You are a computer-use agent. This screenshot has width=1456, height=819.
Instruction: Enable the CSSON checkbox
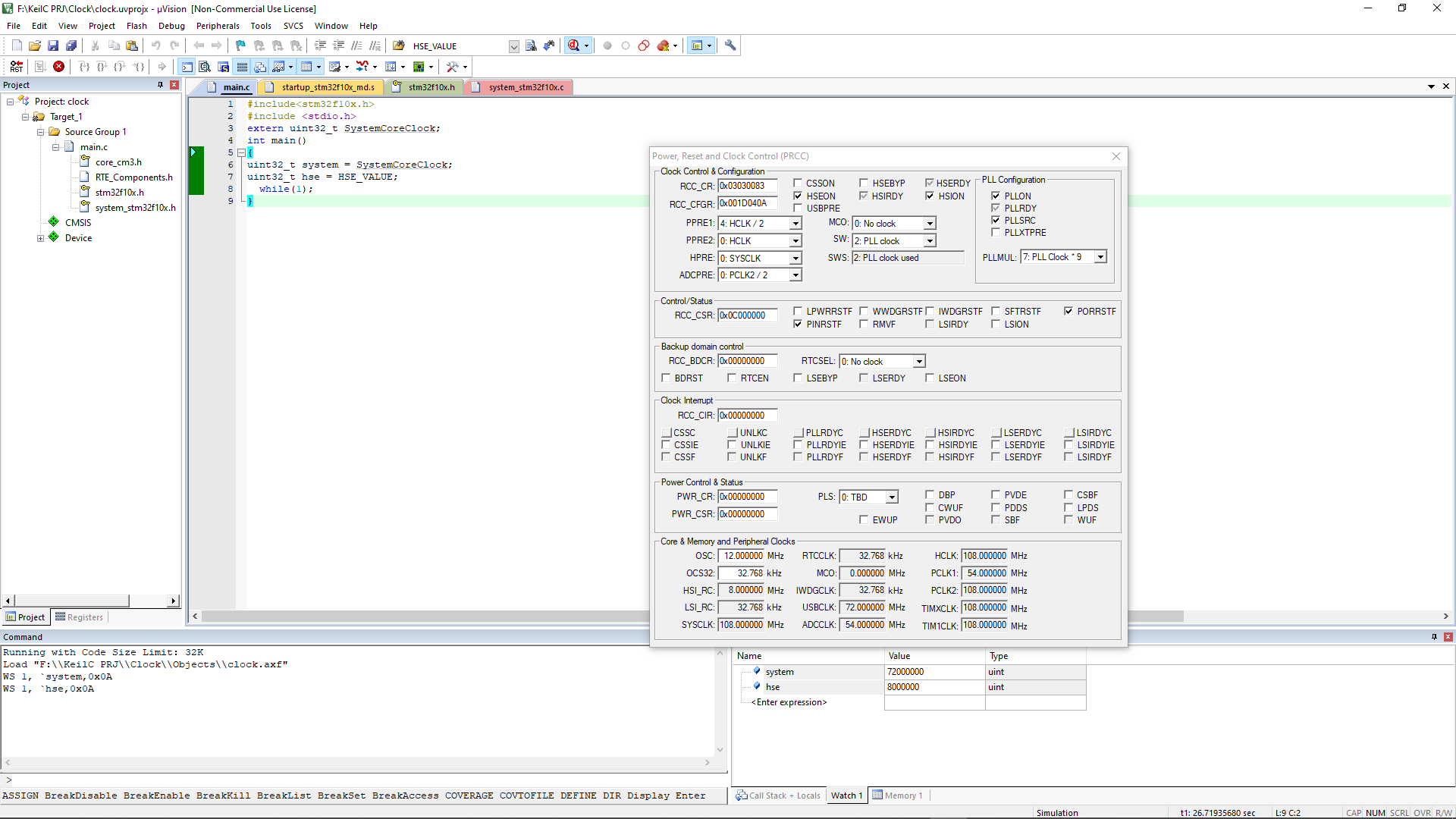pyautogui.click(x=798, y=184)
